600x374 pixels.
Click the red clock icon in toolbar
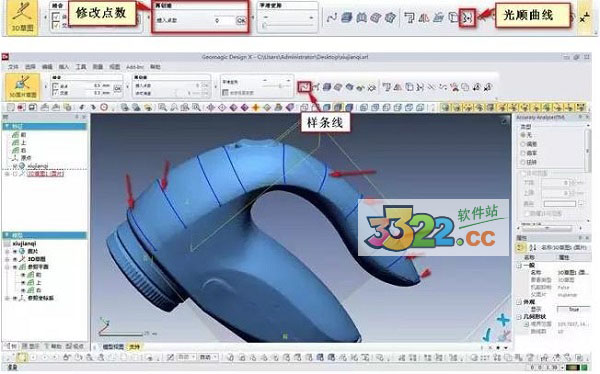pyautogui.click(x=104, y=108)
